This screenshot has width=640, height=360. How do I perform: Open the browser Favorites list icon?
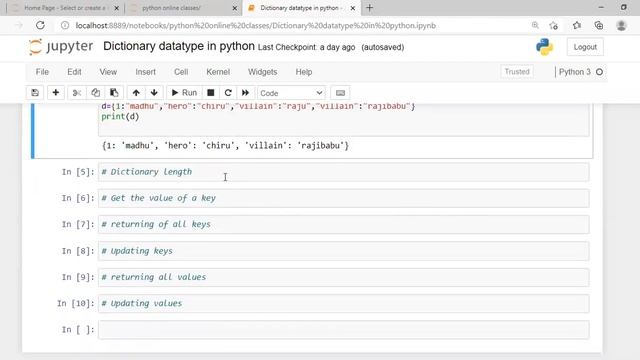(577, 25)
